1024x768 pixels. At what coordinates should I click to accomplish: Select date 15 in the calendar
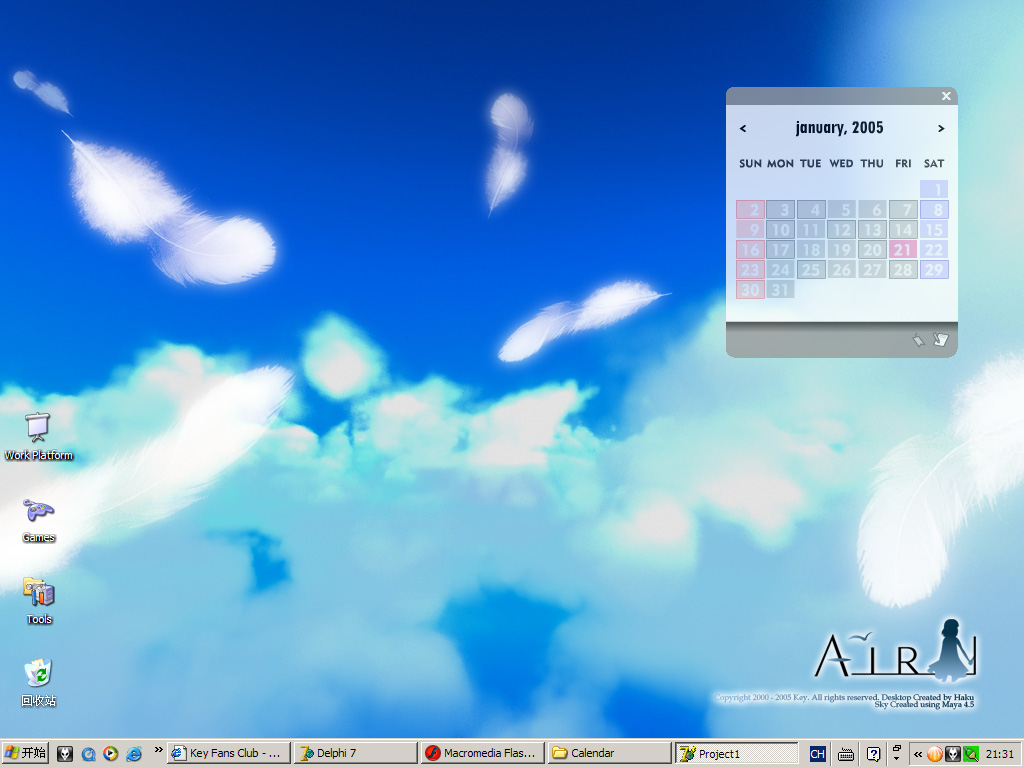click(x=934, y=230)
